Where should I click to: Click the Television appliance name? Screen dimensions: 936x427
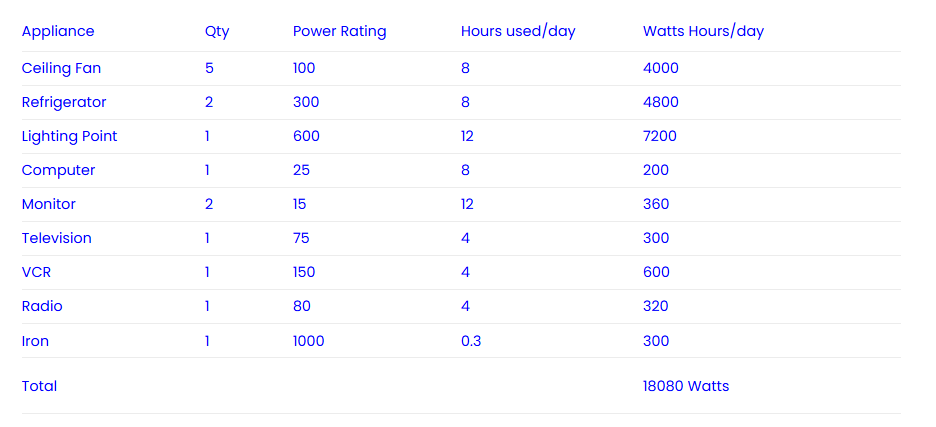(x=57, y=238)
